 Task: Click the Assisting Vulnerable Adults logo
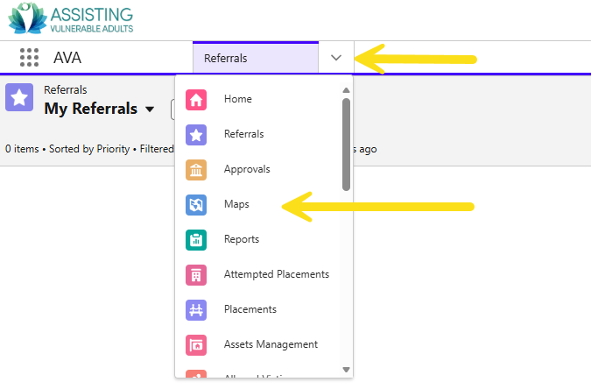click(x=71, y=18)
